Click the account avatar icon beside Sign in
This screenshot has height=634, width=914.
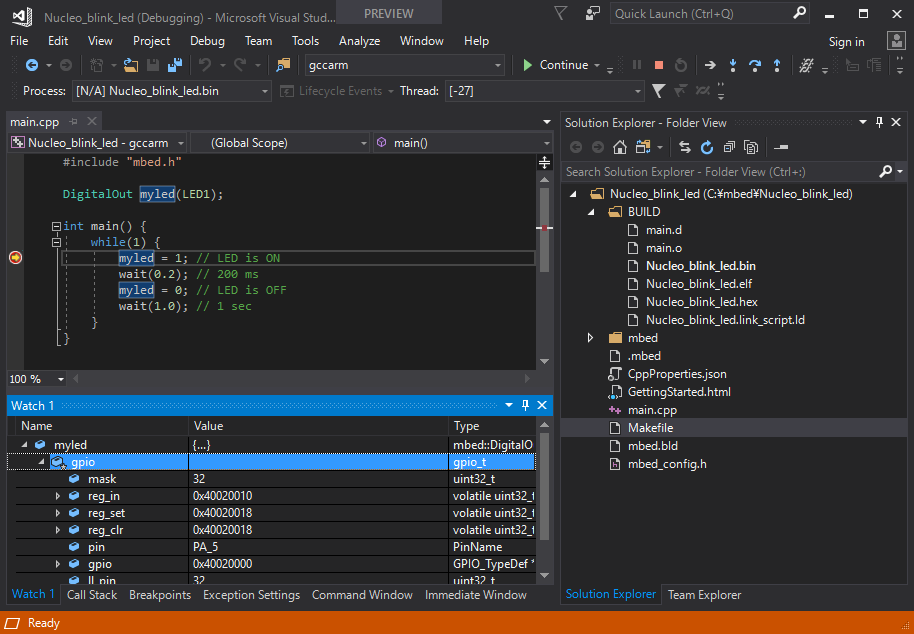[x=895, y=41]
